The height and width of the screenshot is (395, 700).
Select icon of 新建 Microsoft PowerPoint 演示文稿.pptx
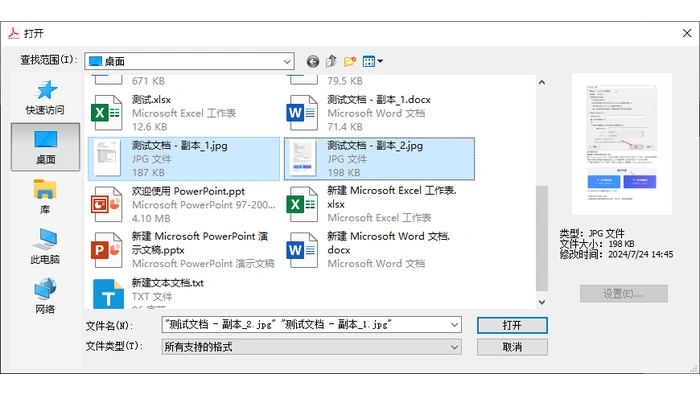point(106,250)
